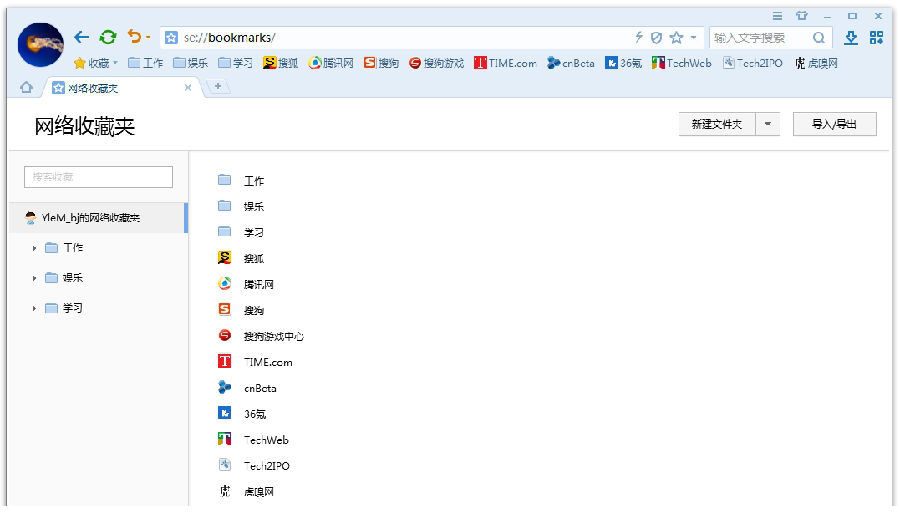Click the back arrow navigation button
Image resolution: width=900 pixels, height=526 pixels.
coord(82,37)
